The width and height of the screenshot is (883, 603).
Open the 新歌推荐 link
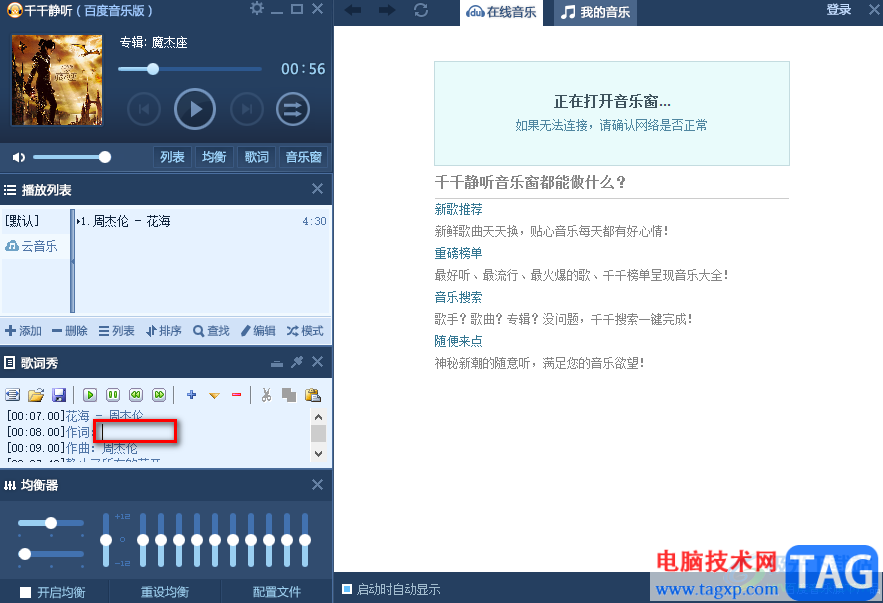pyautogui.click(x=458, y=209)
